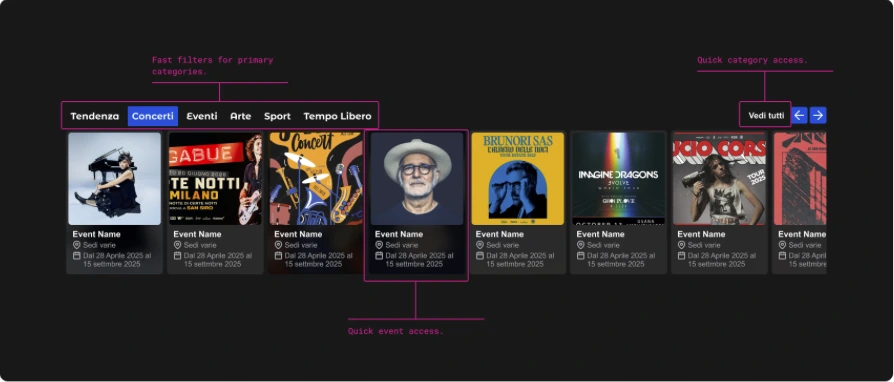Click location pin on Brunori Sas card

pyautogui.click(x=479, y=245)
